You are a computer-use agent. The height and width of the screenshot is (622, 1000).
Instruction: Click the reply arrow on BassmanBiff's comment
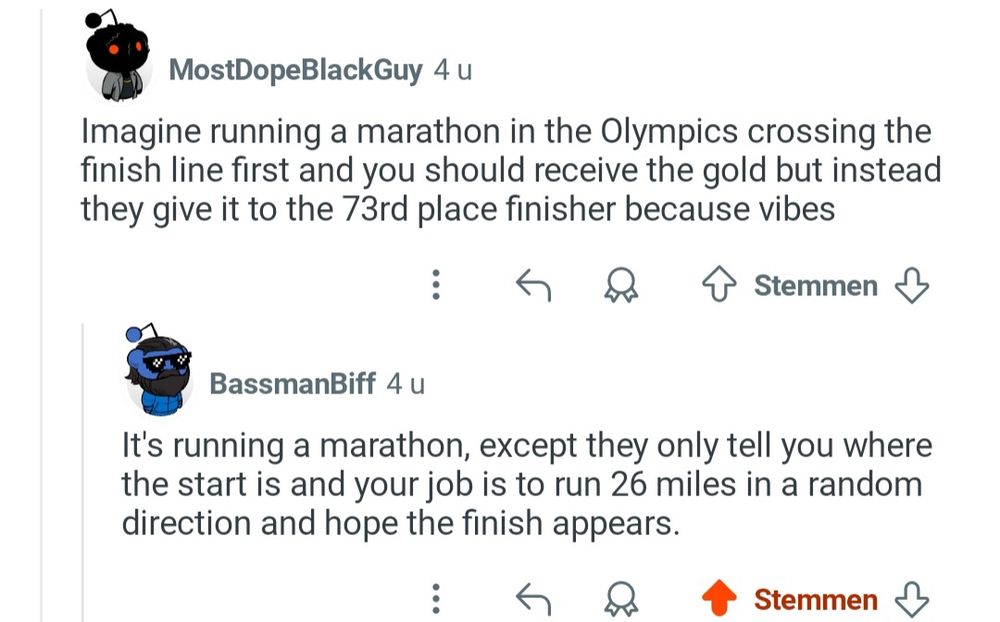(533, 598)
